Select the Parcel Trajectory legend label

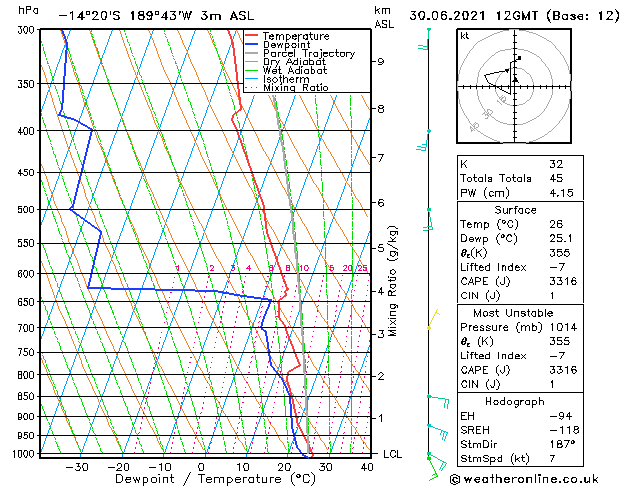[308, 53]
